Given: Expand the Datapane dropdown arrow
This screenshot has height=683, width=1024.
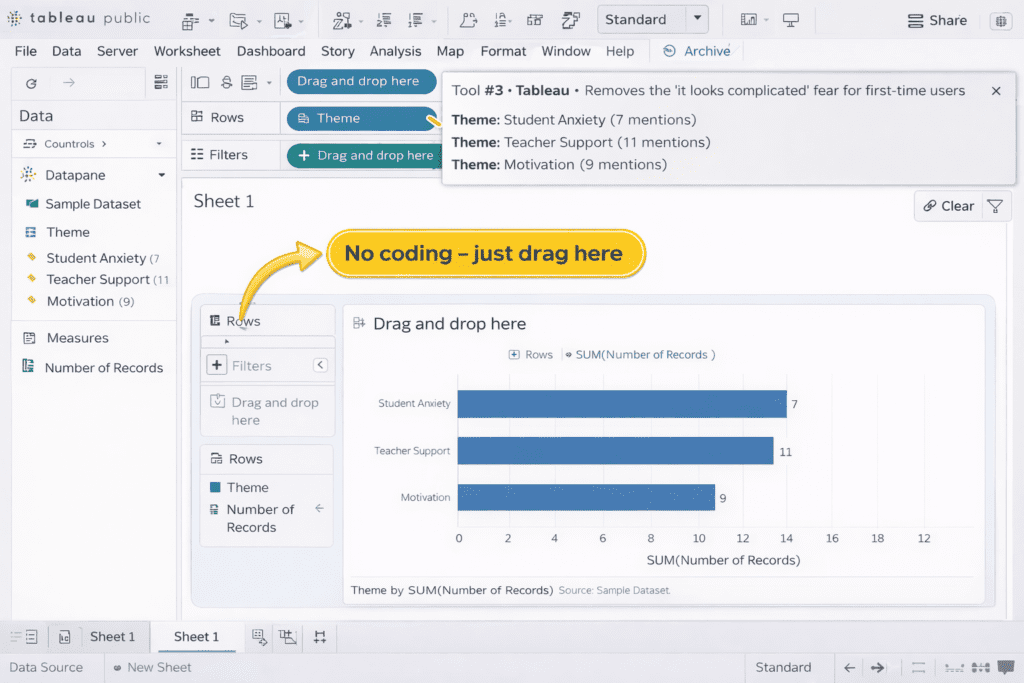Looking at the screenshot, I should [x=161, y=175].
